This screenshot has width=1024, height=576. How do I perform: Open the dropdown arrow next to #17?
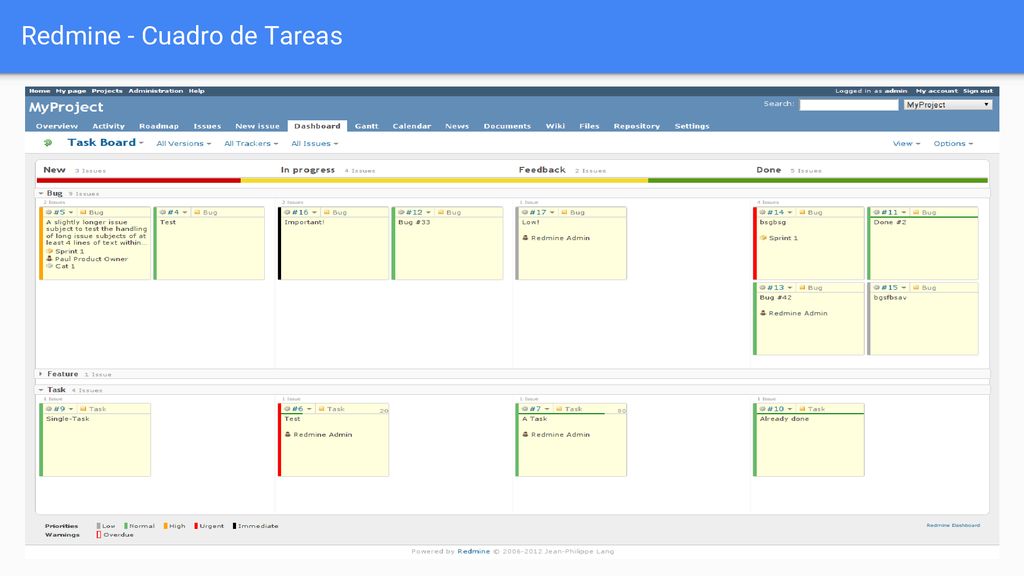pos(552,212)
